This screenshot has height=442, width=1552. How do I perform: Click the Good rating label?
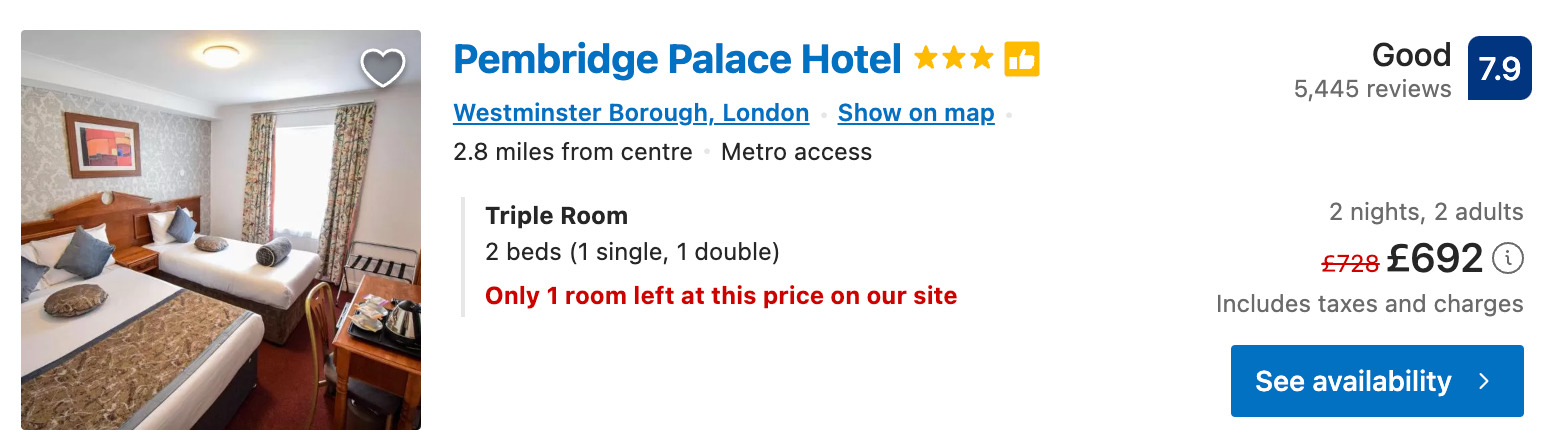point(1411,55)
